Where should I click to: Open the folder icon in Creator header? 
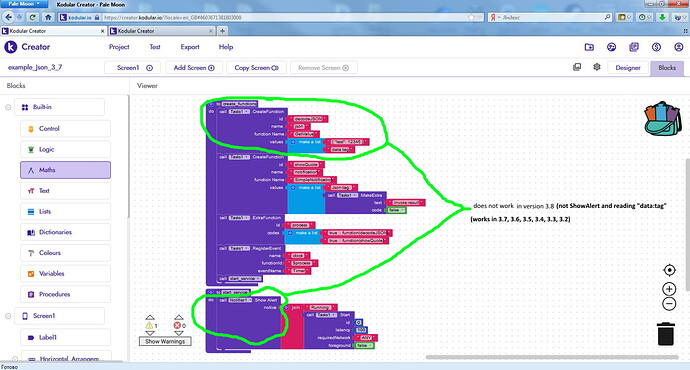pyautogui.click(x=589, y=47)
